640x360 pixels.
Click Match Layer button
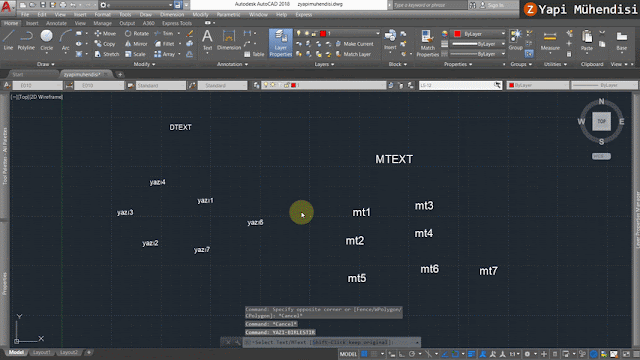tap(353, 54)
